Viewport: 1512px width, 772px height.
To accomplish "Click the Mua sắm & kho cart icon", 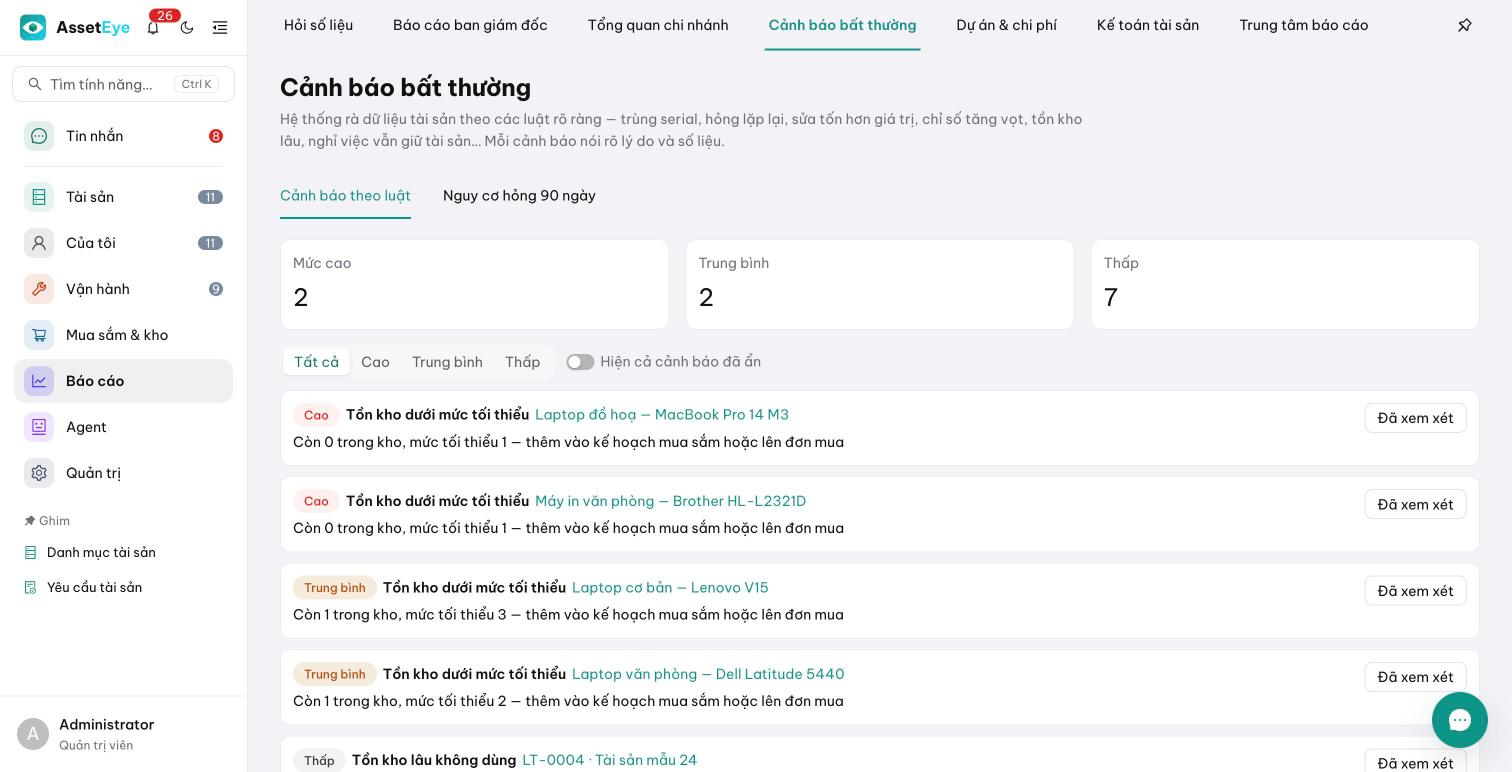I will (39, 335).
